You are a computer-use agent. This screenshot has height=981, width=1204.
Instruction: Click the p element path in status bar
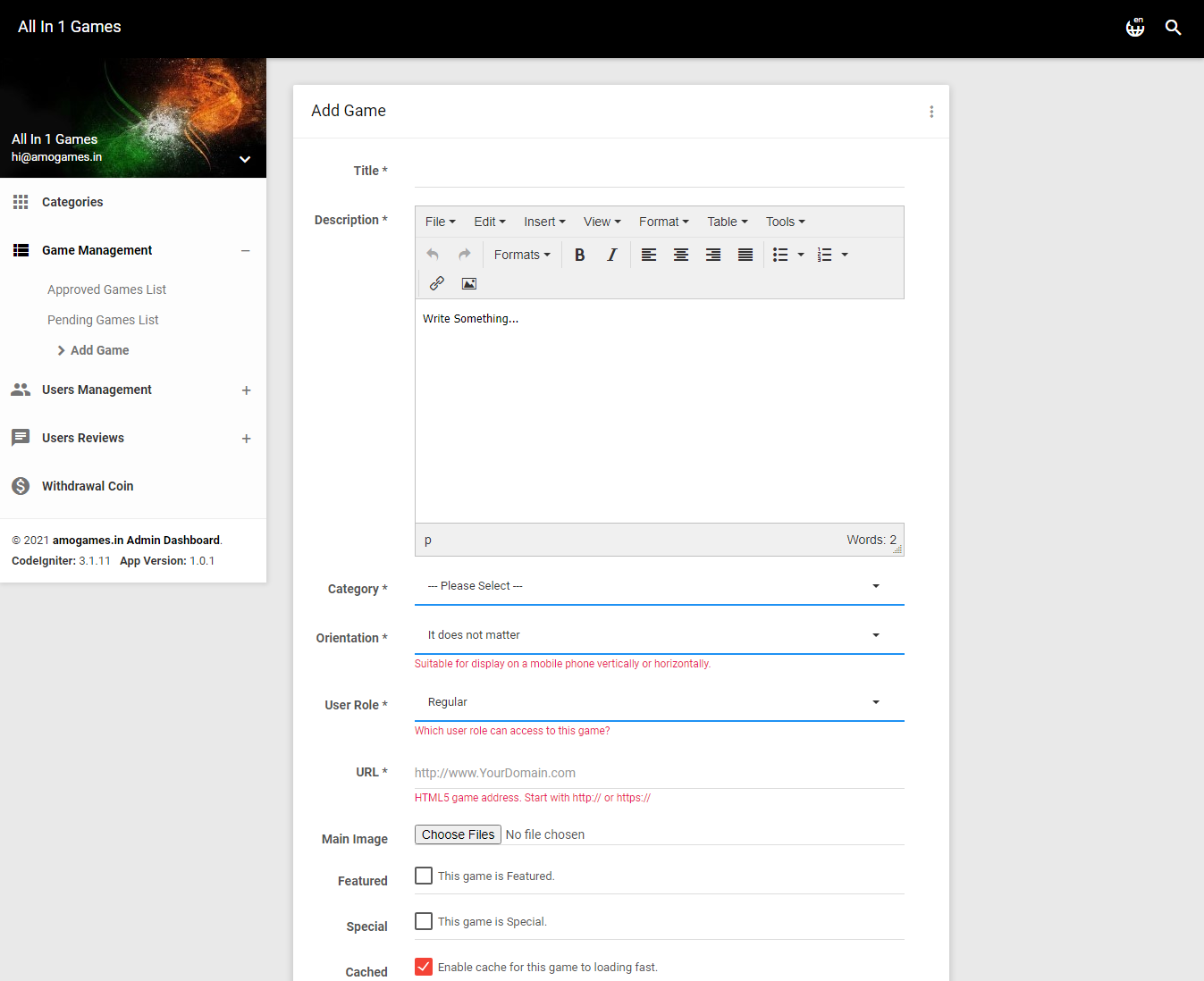coord(428,540)
